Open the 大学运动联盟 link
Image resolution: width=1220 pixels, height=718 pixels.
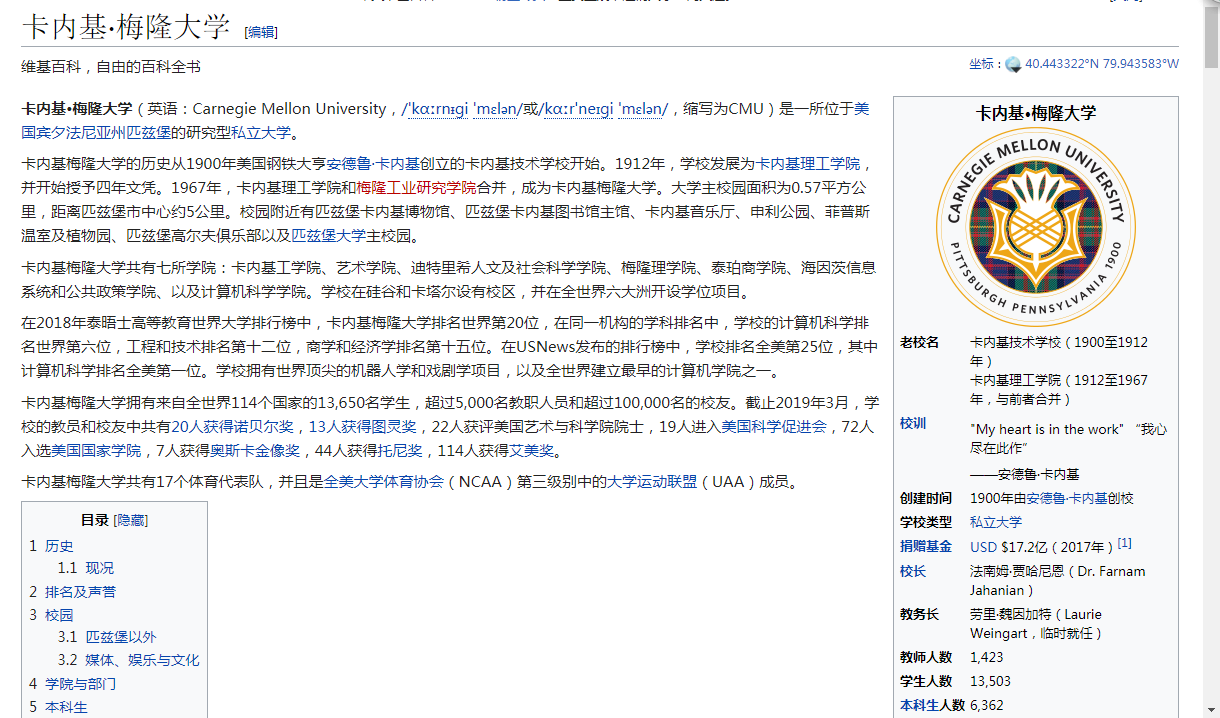pyautogui.click(x=654, y=481)
